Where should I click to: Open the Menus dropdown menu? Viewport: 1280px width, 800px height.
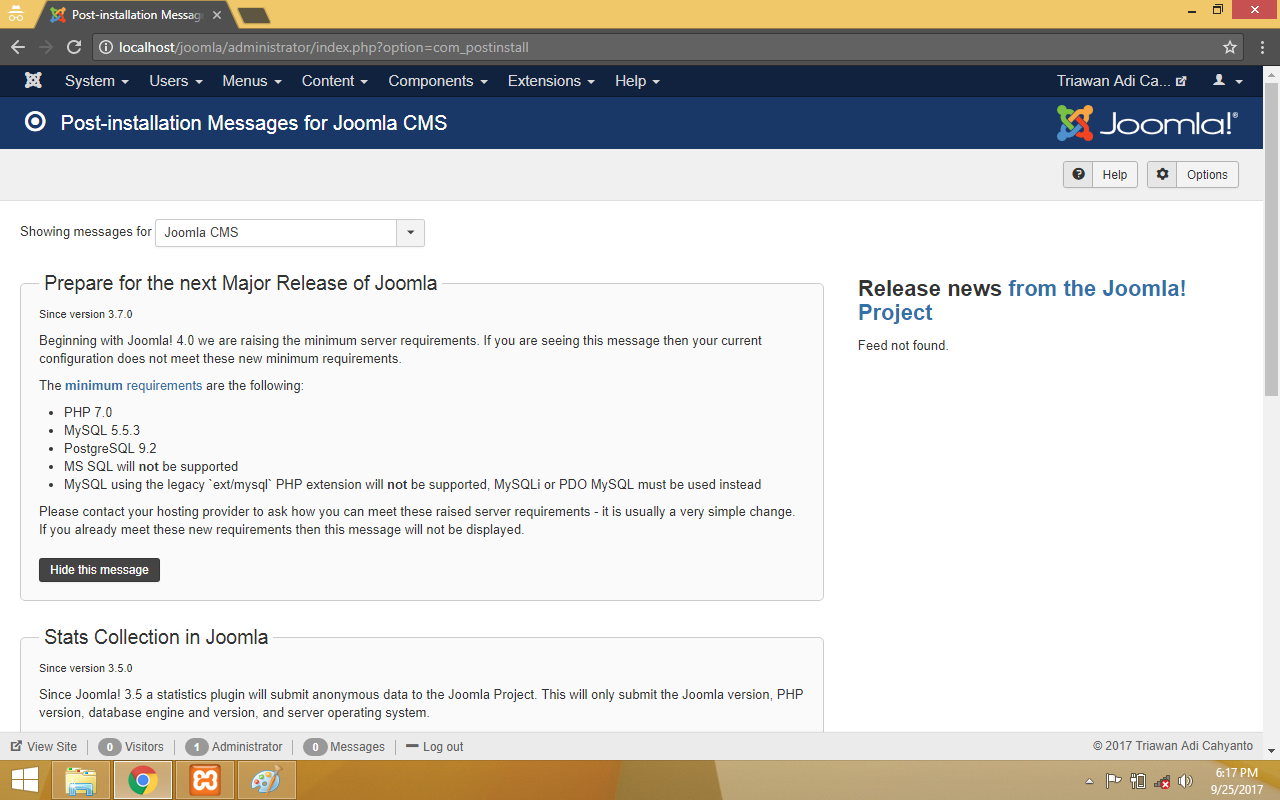[252, 81]
